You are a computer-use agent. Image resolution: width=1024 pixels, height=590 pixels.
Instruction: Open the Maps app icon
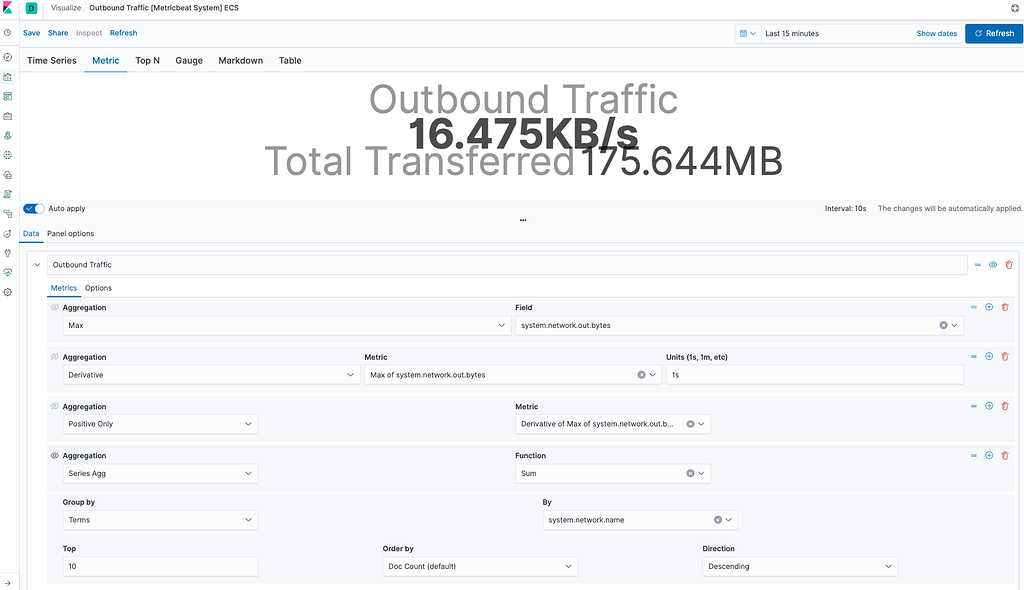point(8,135)
